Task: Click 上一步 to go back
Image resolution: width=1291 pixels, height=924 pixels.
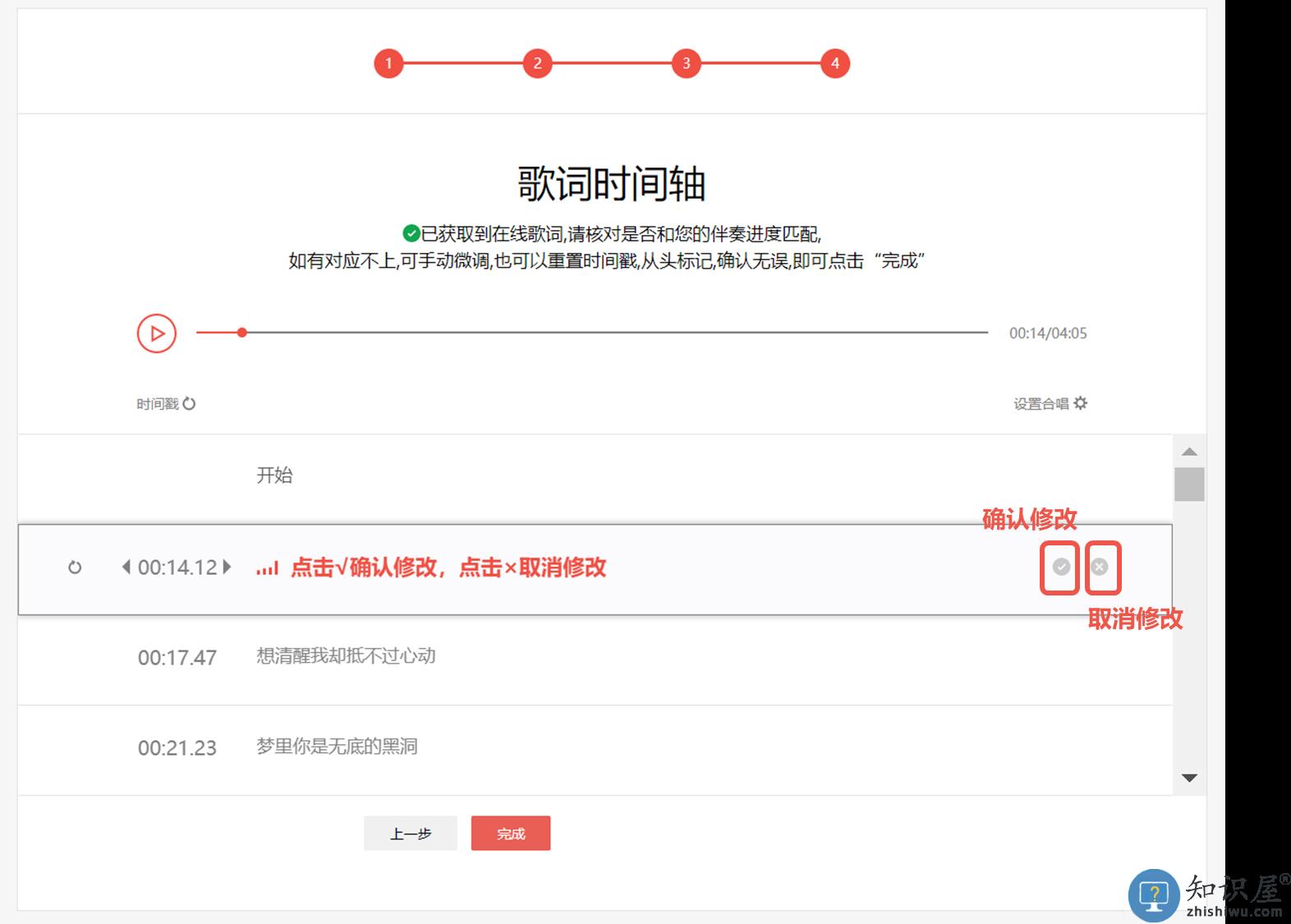Action: (411, 834)
